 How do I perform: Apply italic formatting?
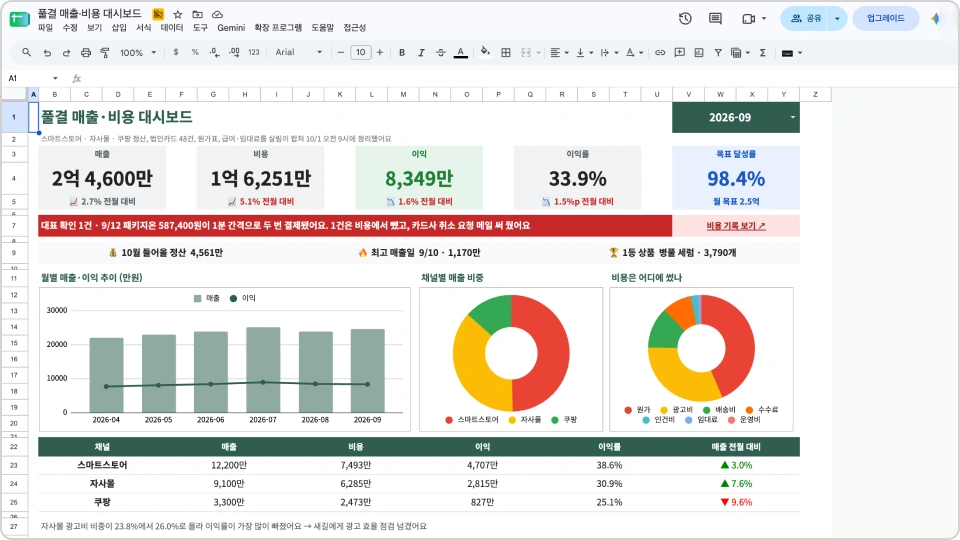421,53
